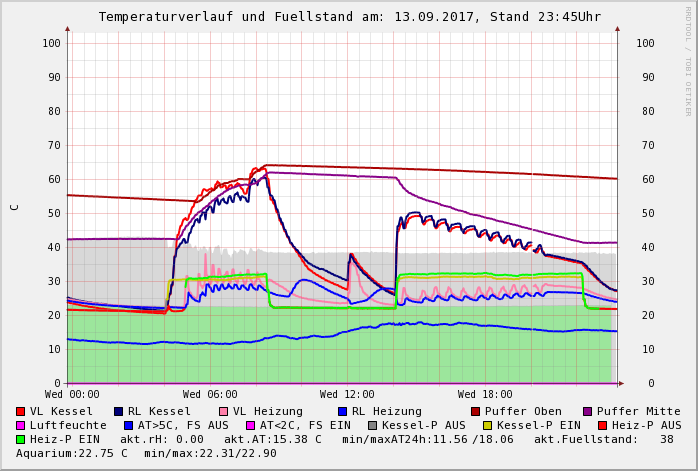The width and height of the screenshot is (698, 471).
Task: Click the Wed 18:00 time axis label
Action: [485, 394]
